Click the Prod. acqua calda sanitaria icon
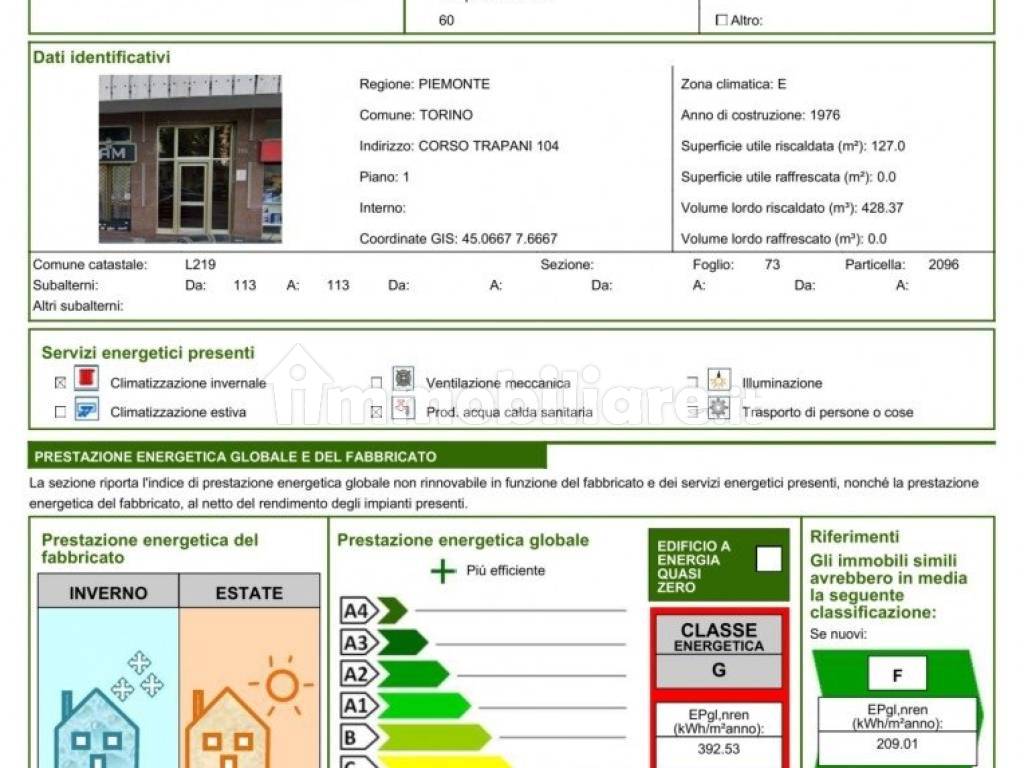This screenshot has width=1024, height=768. point(403,409)
